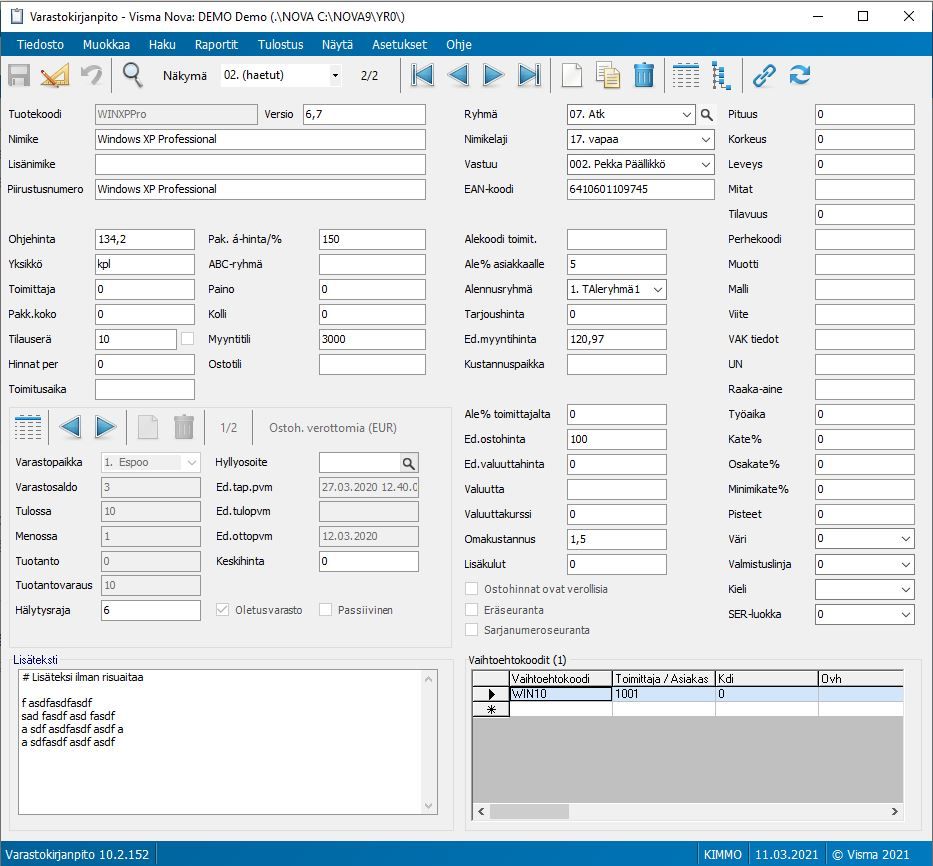
Task: Click the blue refresh arrows icon
Action: pyautogui.click(x=800, y=75)
